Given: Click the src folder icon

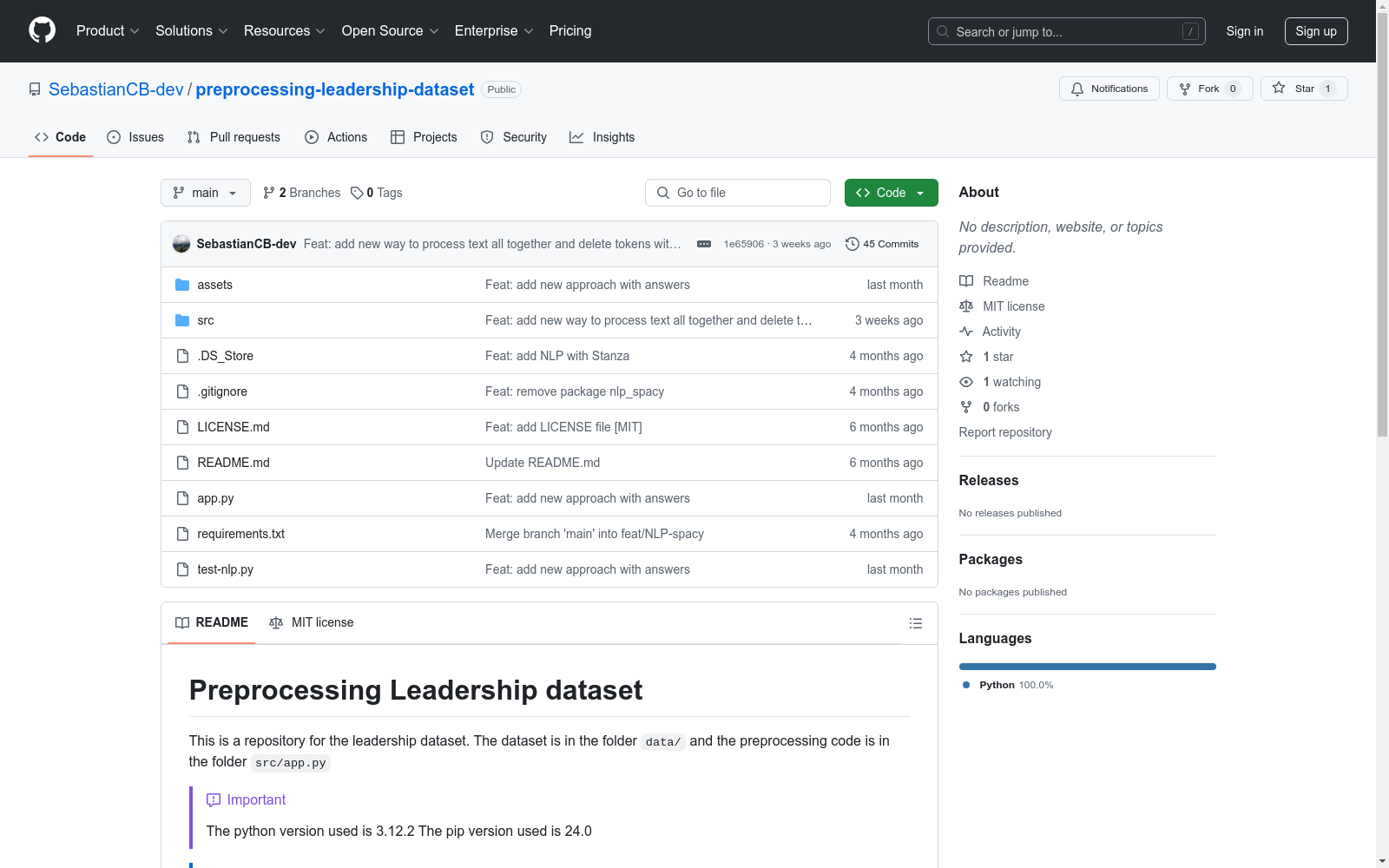Looking at the screenshot, I should click(182, 320).
